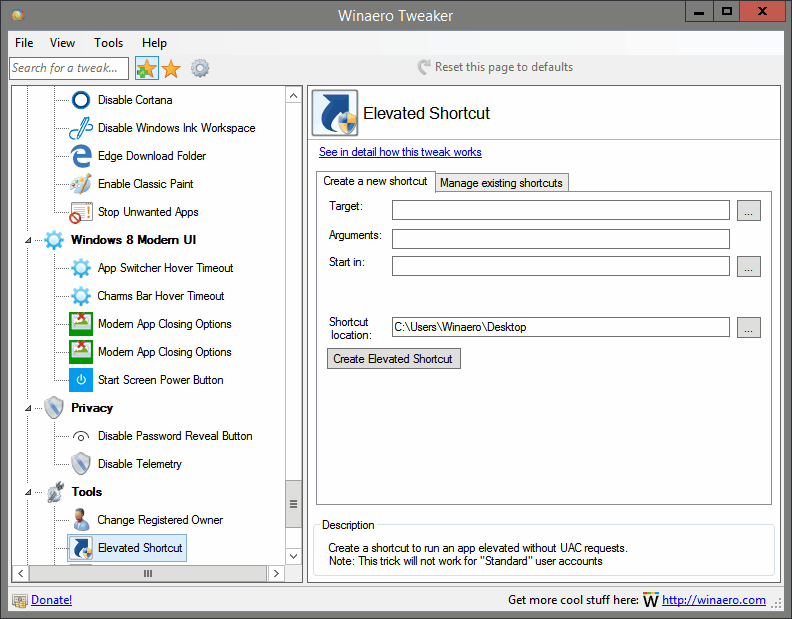Open the File menu

point(24,43)
